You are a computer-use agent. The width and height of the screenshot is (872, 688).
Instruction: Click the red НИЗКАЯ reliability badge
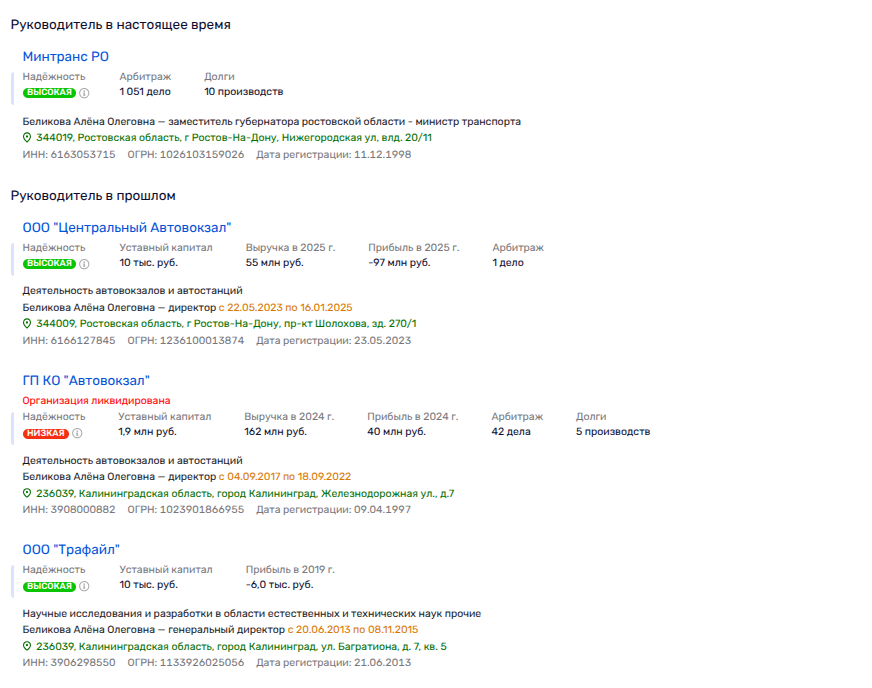[46, 433]
